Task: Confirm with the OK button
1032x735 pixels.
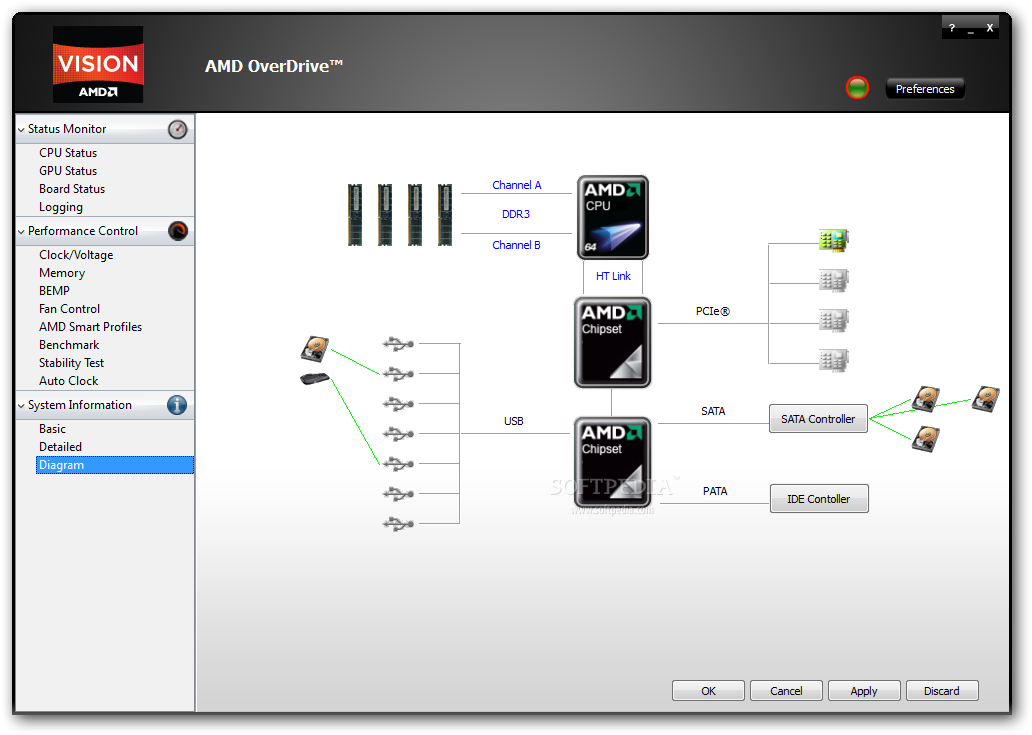Action: tap(708, 691)
